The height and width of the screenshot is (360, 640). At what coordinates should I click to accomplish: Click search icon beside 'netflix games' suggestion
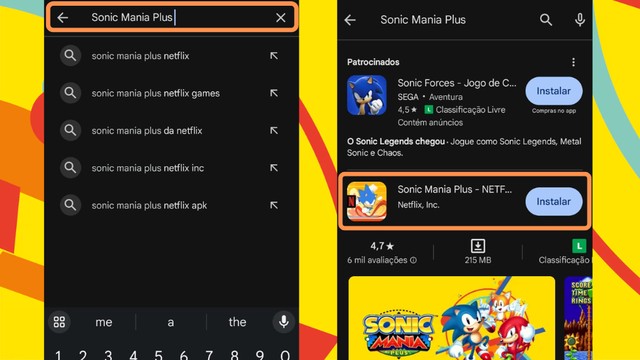70,93
